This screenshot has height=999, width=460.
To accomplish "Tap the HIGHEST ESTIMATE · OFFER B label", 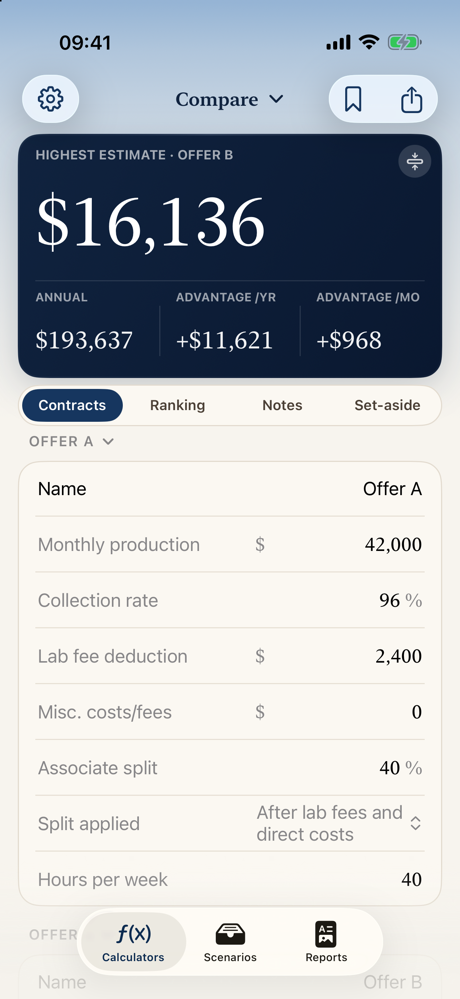I will (x=134, y=155).
